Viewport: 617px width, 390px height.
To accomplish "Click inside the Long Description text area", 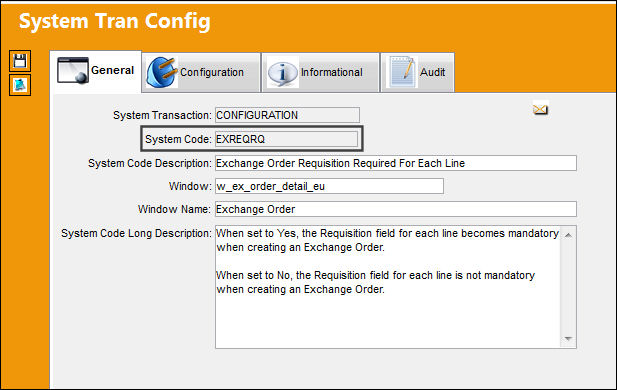I will point(388,286).
